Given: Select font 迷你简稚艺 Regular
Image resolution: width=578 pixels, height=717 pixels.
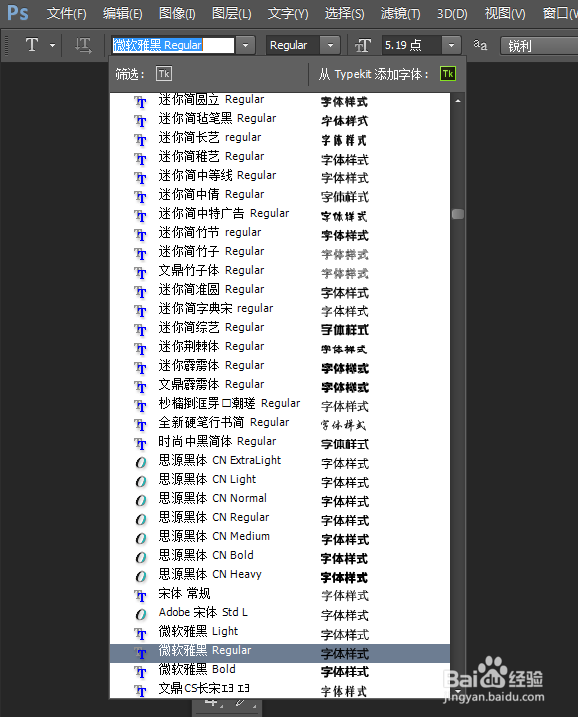Looking at the screenshot, I should pos(280,156).
